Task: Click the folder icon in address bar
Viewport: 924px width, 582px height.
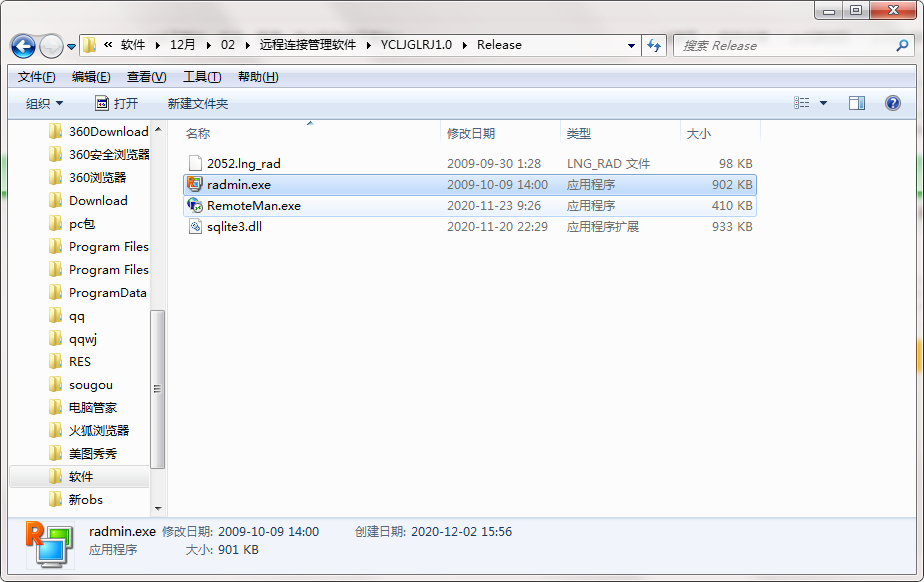Action: pyautogui.click(x=89, y=45)
